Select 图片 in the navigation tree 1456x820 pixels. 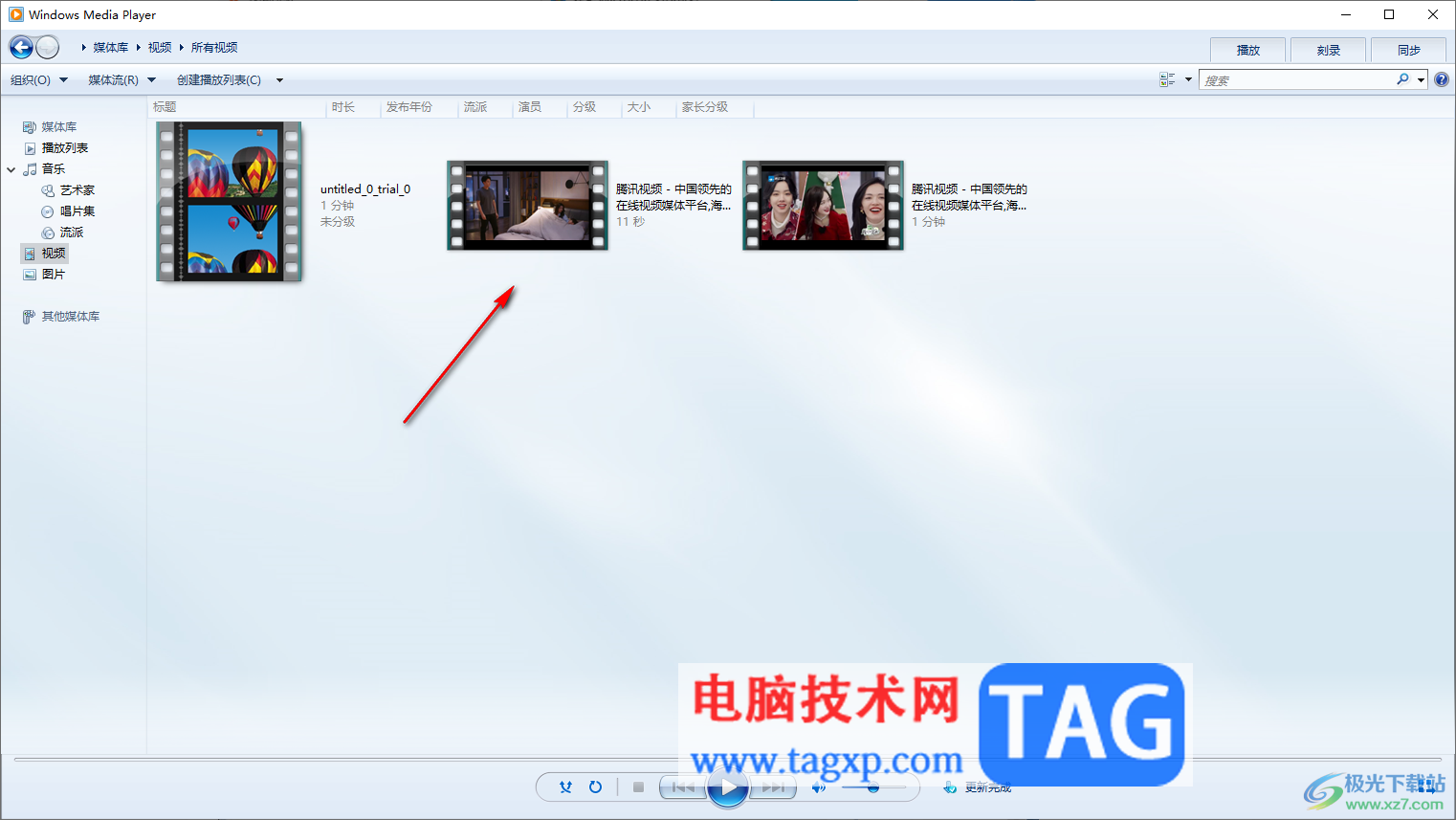tap(54, 275)
